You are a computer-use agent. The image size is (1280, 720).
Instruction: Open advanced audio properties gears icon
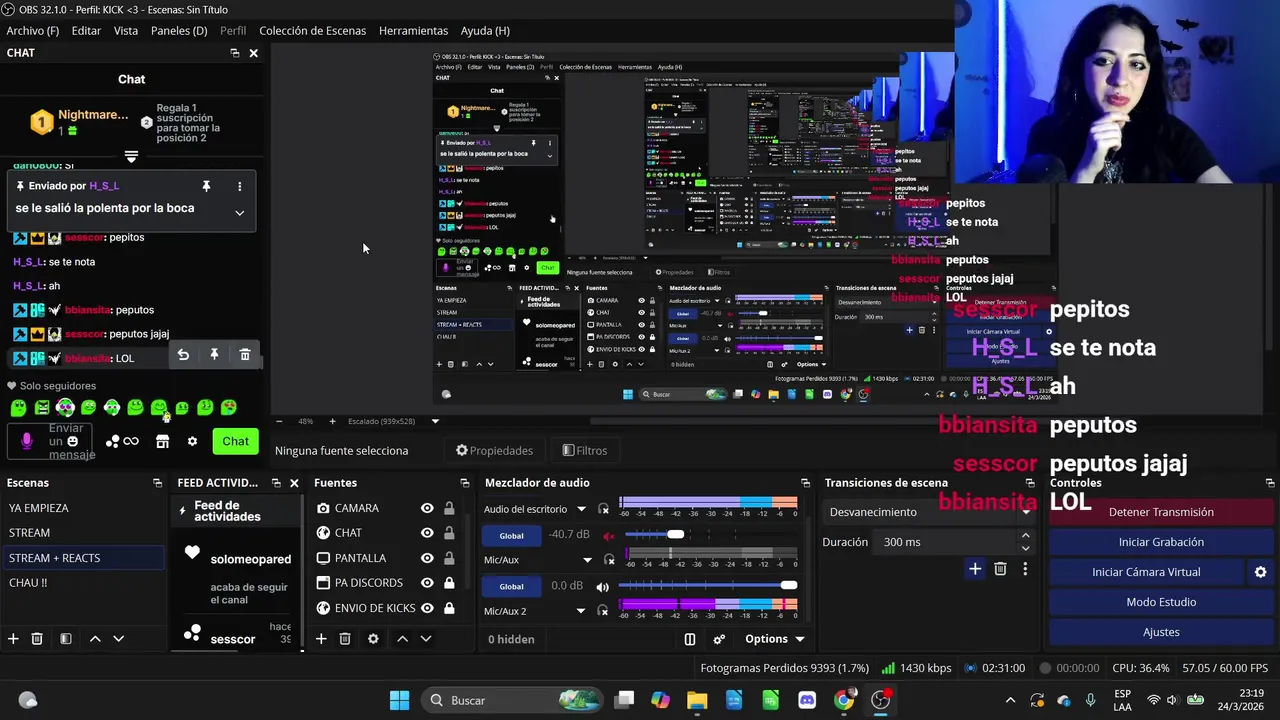(x=719, y=639)
